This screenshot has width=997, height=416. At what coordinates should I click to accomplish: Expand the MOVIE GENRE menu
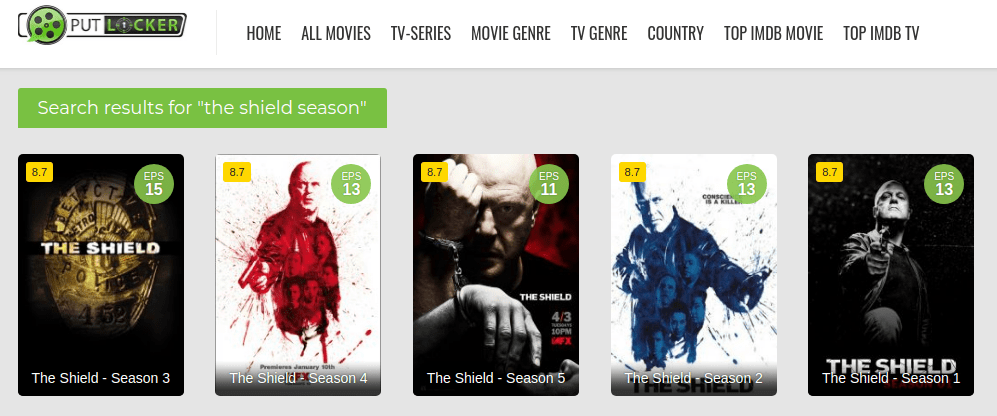pyautogui.click(x=511, y=33)
